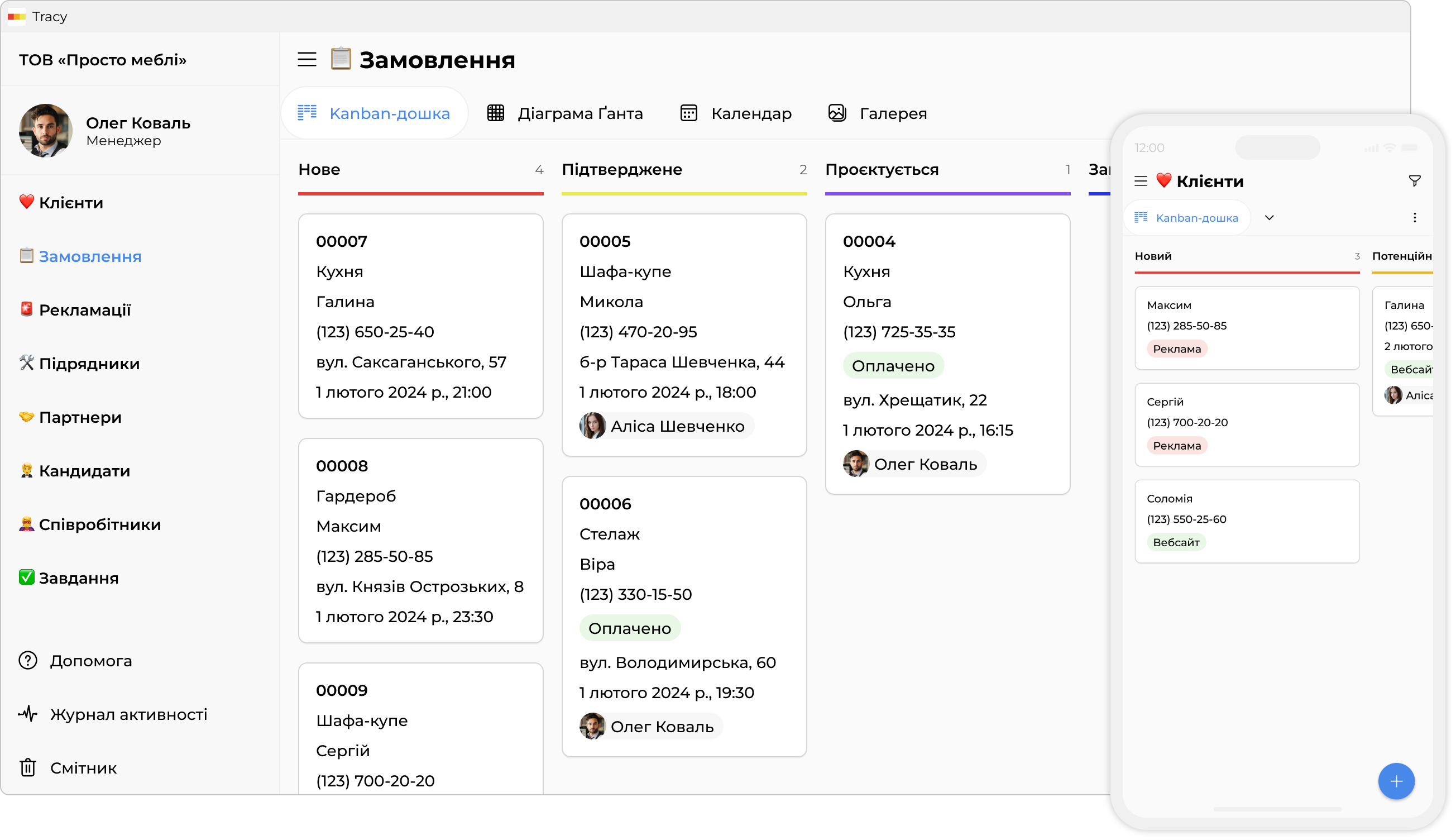This screenshot has height=840, width=1456.
Task: Click the Реклама tag on Максим card
Action: pyautogui.click(x=1176, y=349)
